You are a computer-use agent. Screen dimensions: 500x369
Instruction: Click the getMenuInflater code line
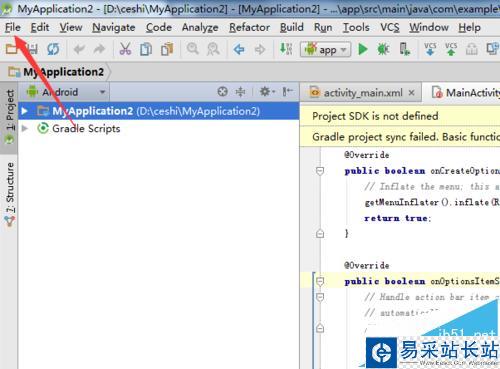pyautogui.click(x=432, y=202)
